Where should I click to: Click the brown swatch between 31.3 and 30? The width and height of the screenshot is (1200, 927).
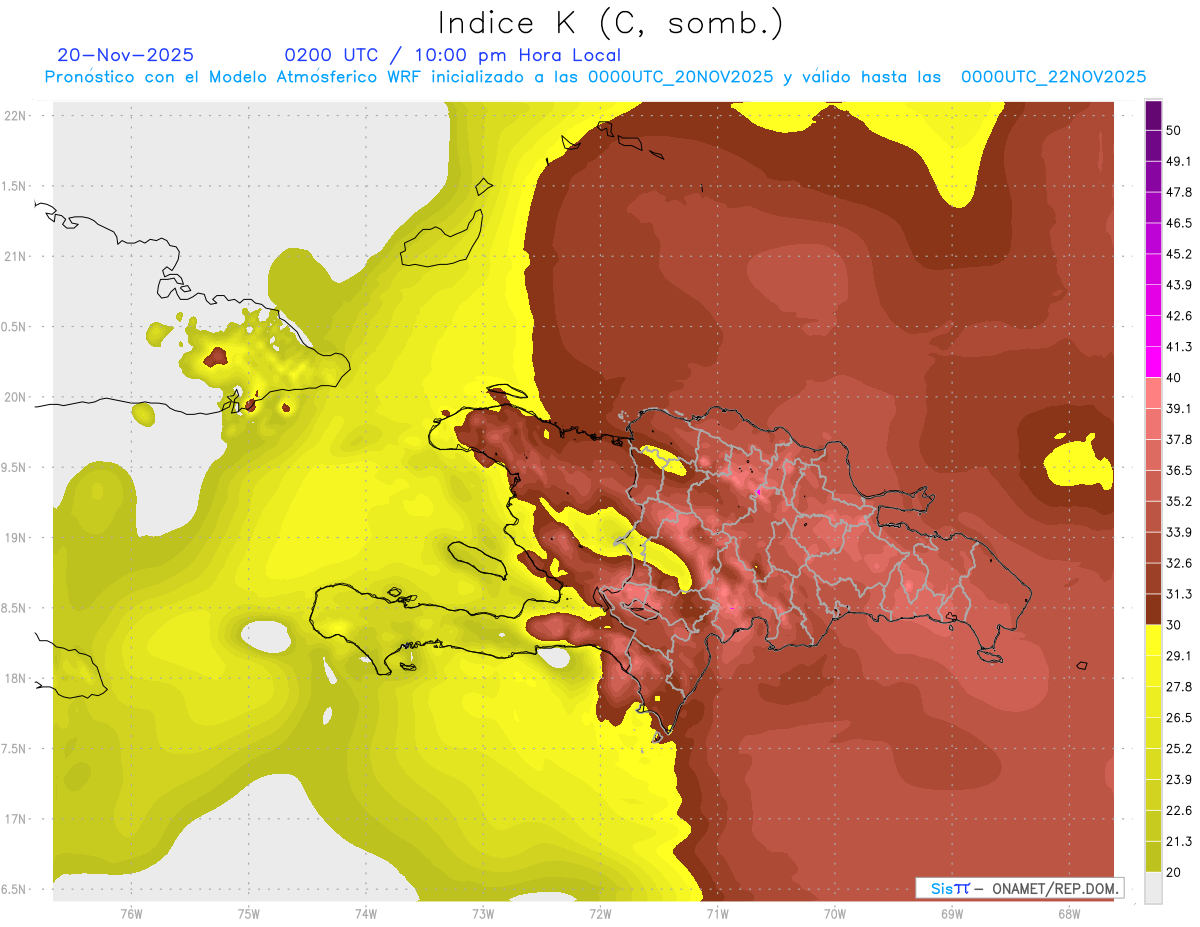1153,609
